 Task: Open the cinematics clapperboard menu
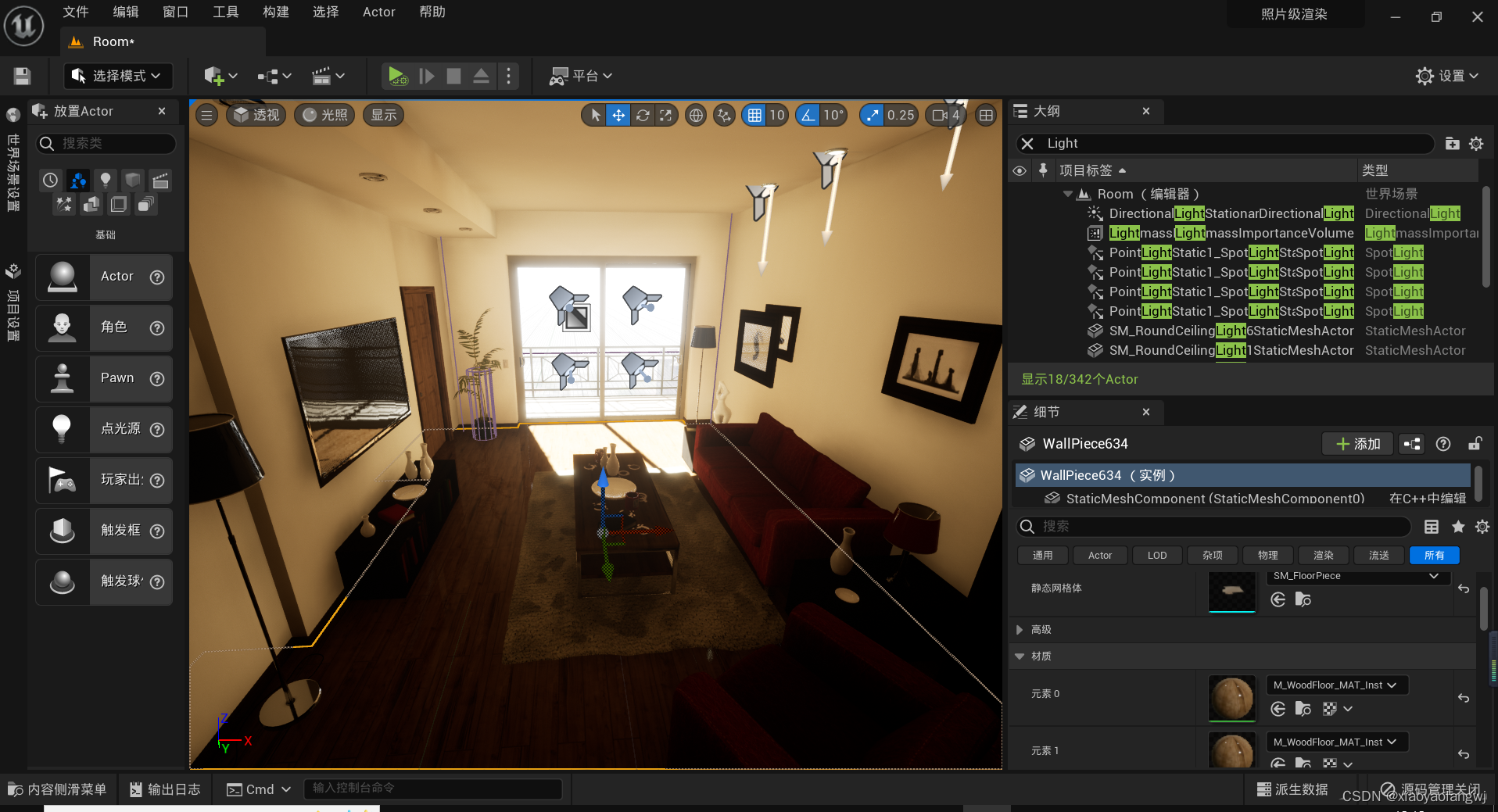[x=328, y=76]
